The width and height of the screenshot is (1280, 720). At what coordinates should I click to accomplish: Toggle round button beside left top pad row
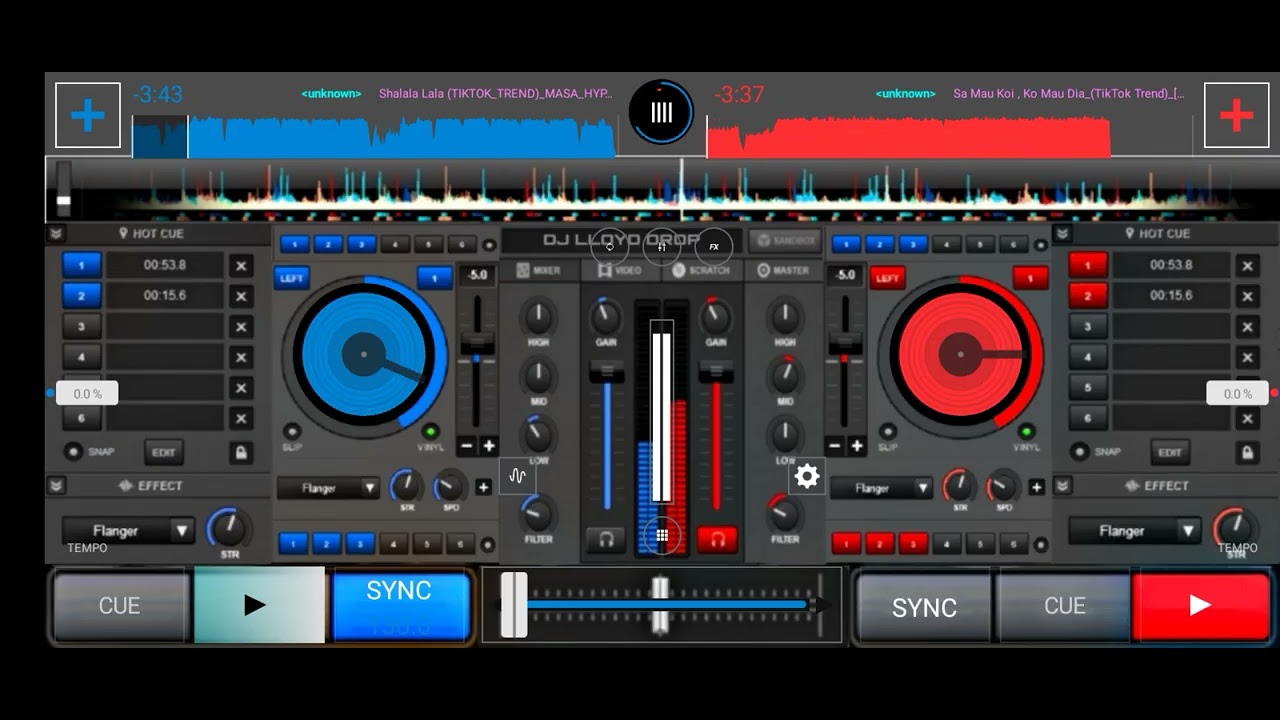[488, 245]
